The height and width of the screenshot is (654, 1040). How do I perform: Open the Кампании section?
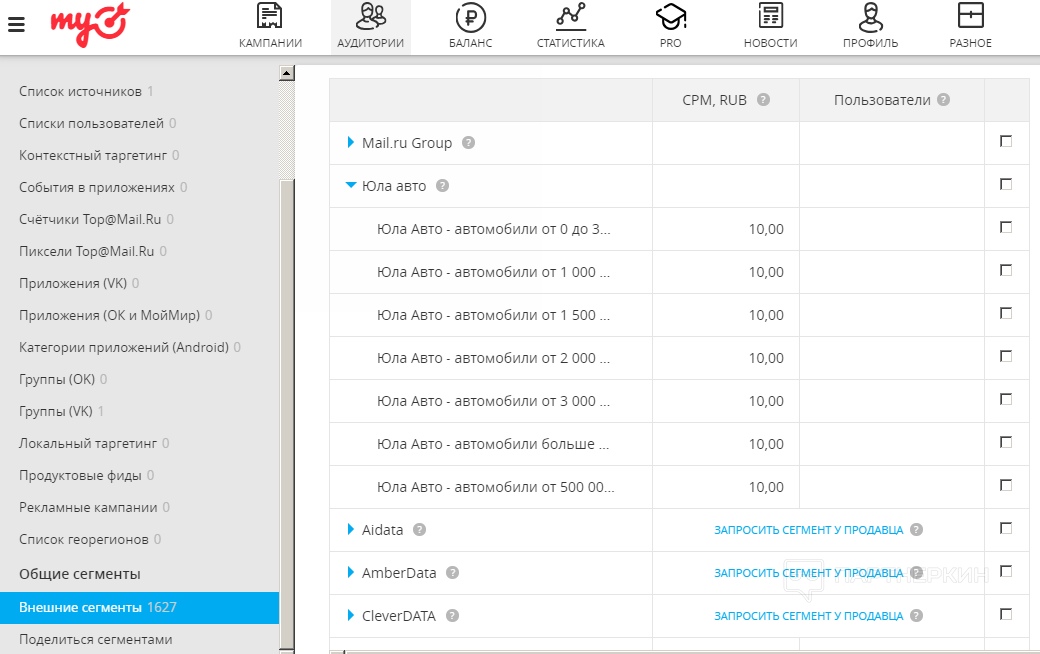point(270,27)
